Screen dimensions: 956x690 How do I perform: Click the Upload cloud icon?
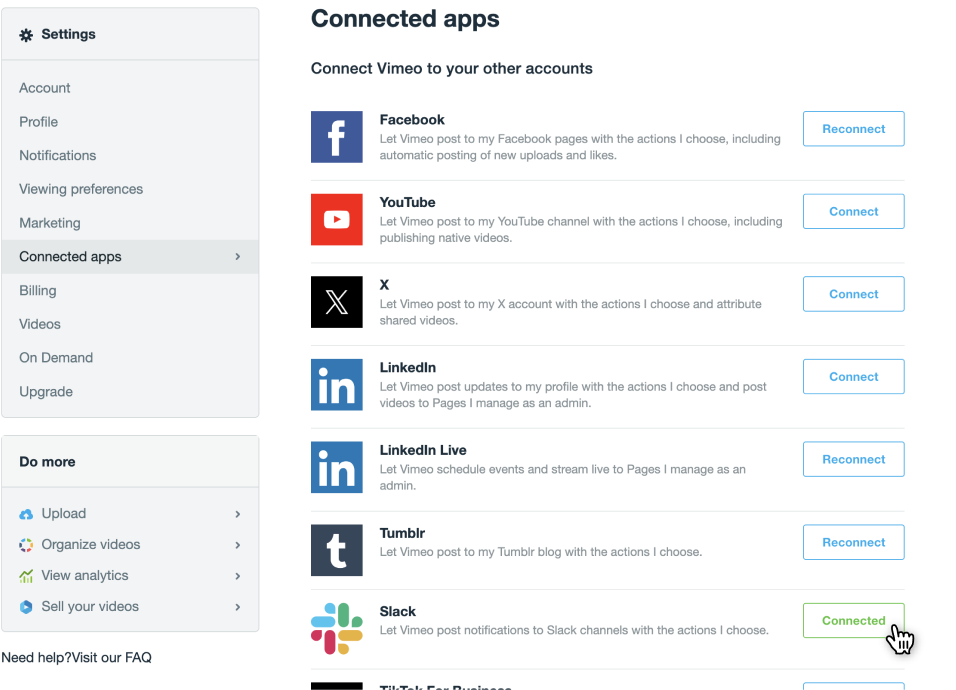click(27, 514)
